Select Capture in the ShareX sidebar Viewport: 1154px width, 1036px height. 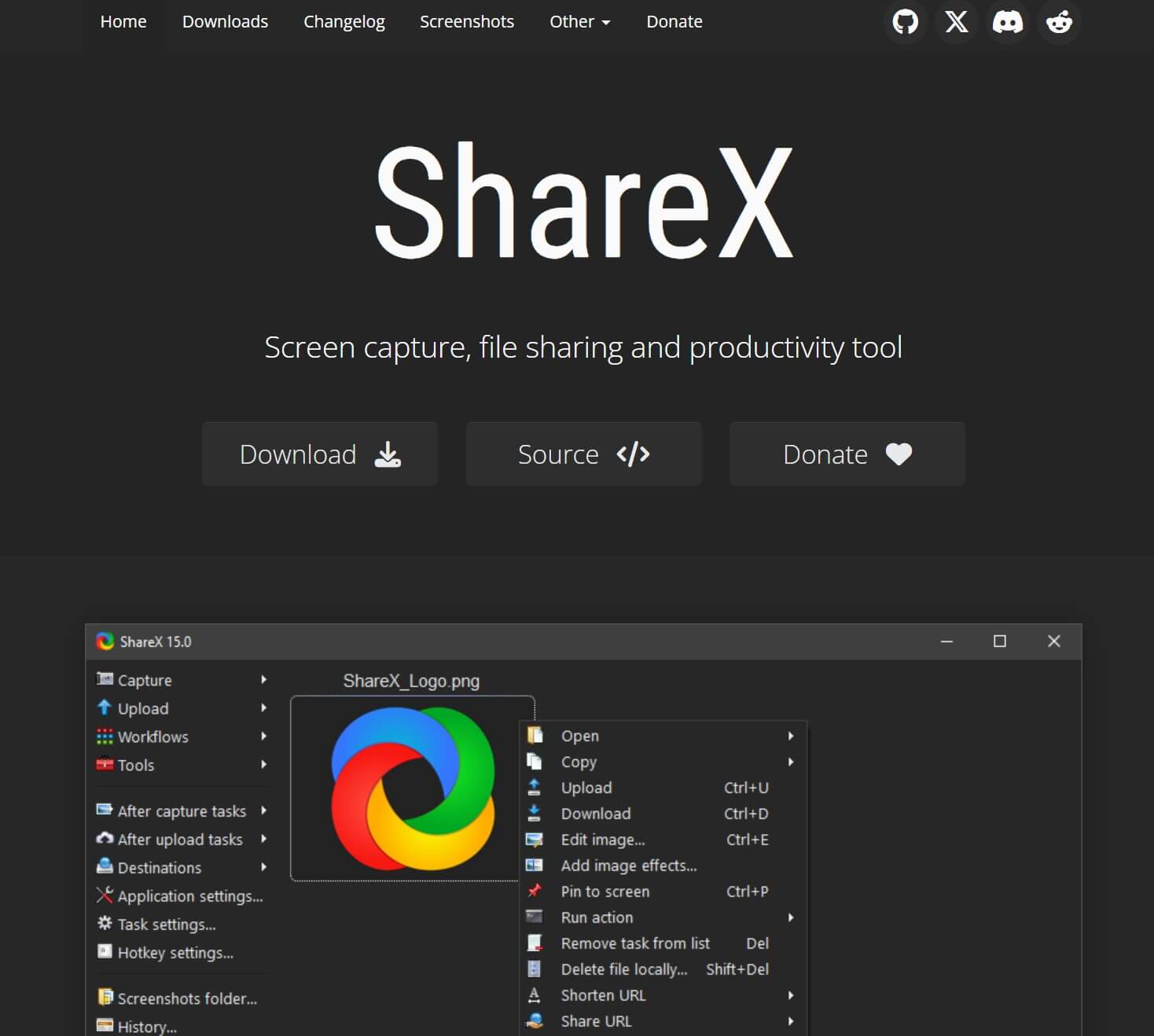click(x=144, y=679)
